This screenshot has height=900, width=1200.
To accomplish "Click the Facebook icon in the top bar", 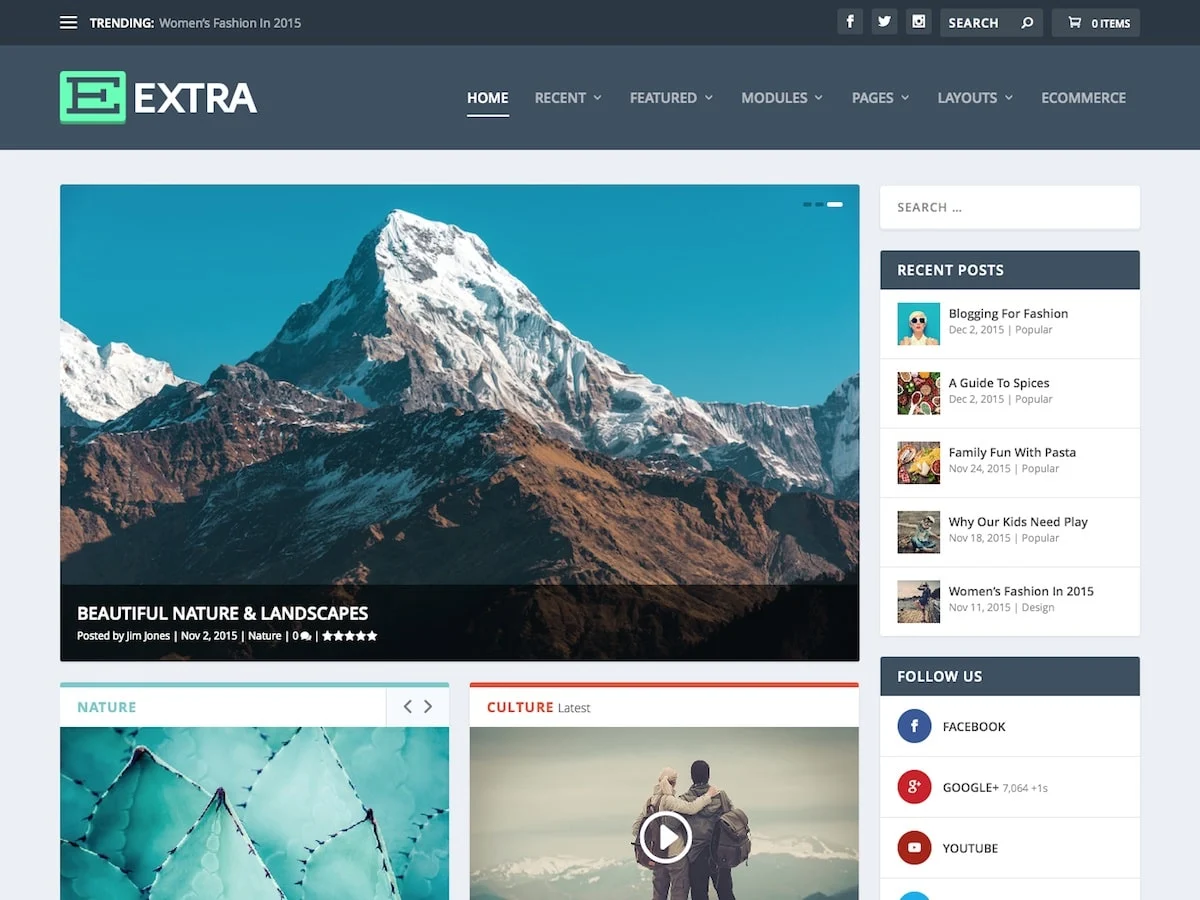I will [850, 21].
